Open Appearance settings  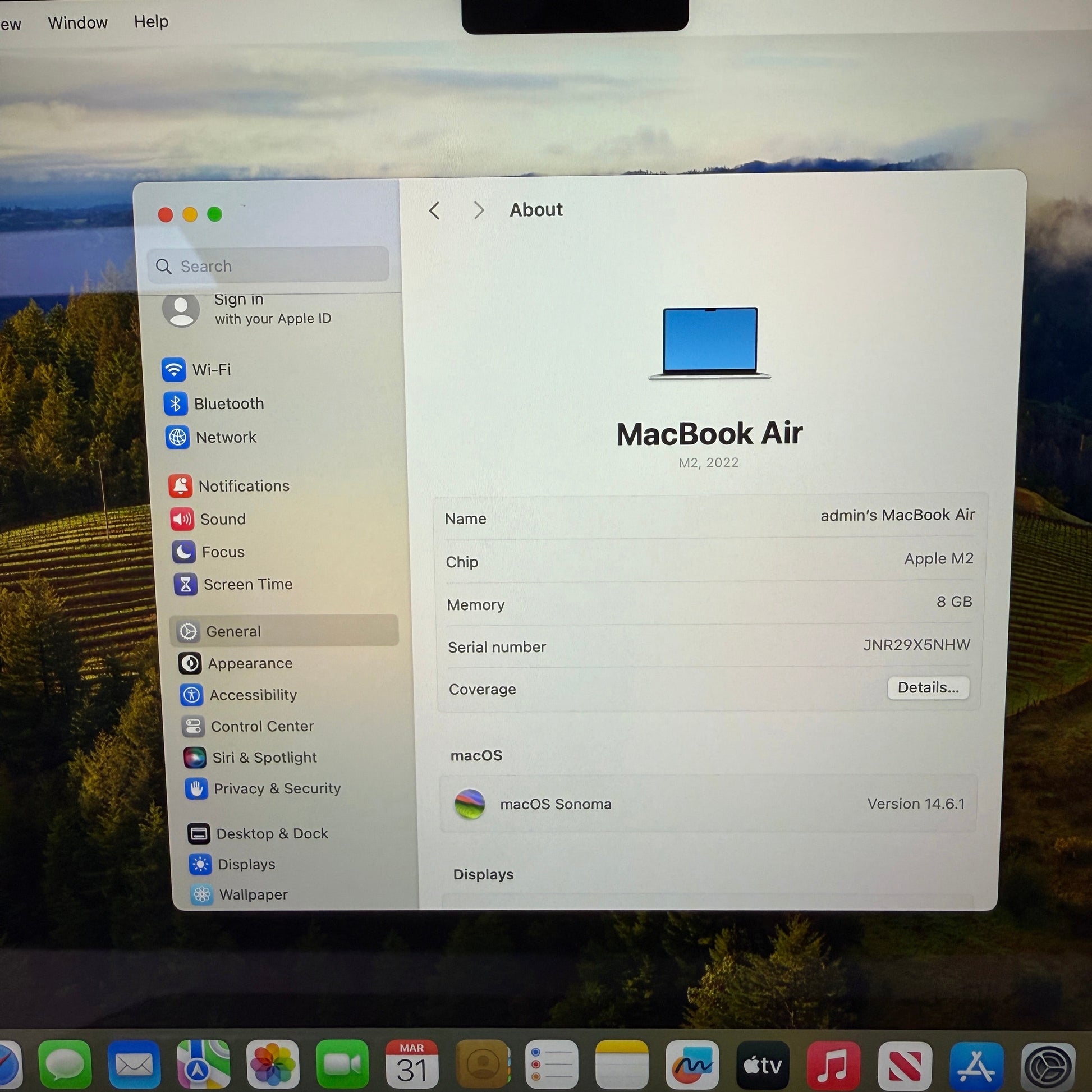pyautogui.click(x=236, y=664)
